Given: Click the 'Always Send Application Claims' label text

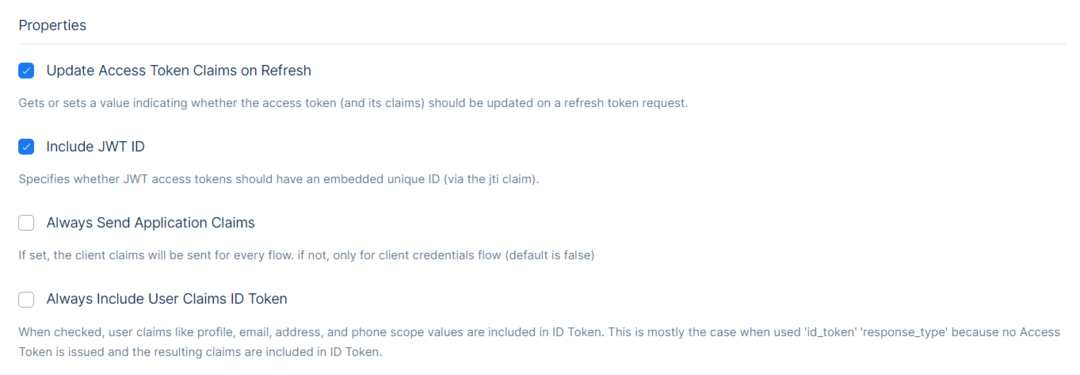Looking at the screenshot, I should [150, 223].
